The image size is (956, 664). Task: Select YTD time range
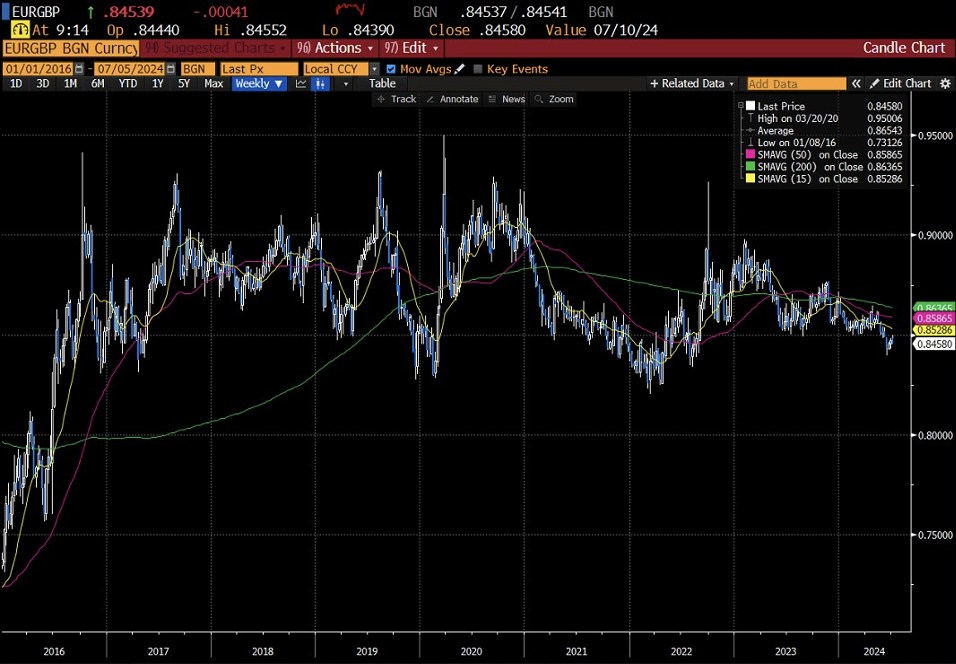[127, 84]
